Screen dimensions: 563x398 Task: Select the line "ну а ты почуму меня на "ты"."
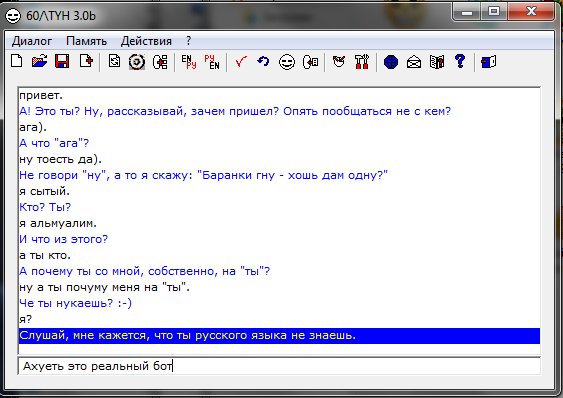(x=279, y=287)
